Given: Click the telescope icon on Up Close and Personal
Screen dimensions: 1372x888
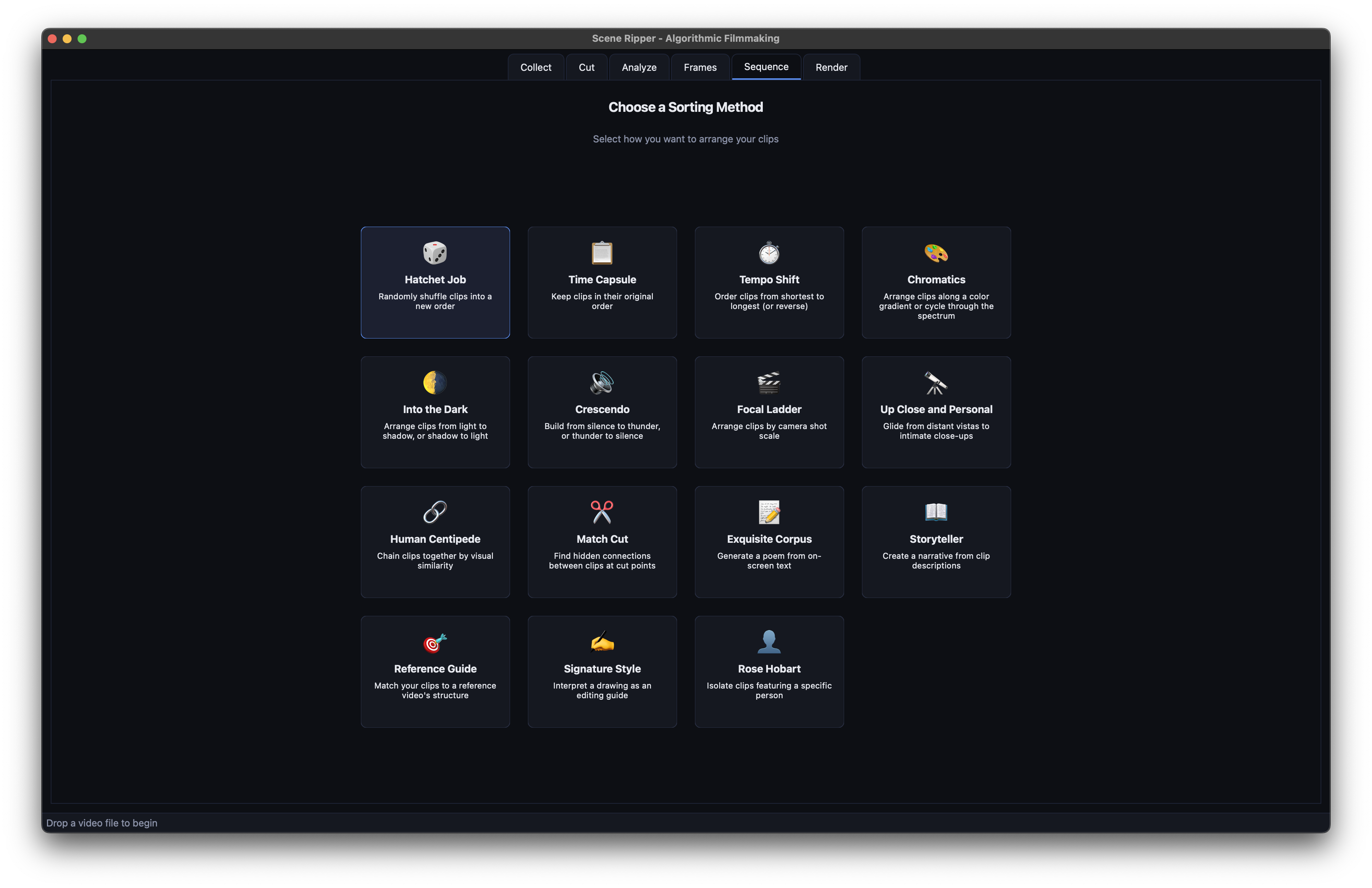Looking at the screenshot, I should coord(936,382).
